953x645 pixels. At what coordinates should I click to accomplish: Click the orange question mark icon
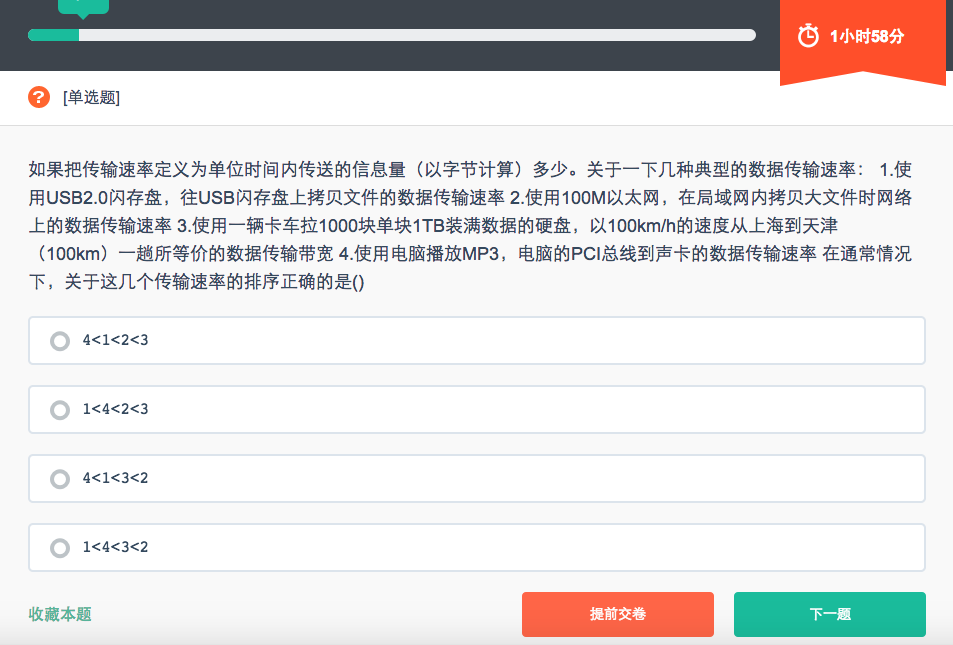click(39, 97)
